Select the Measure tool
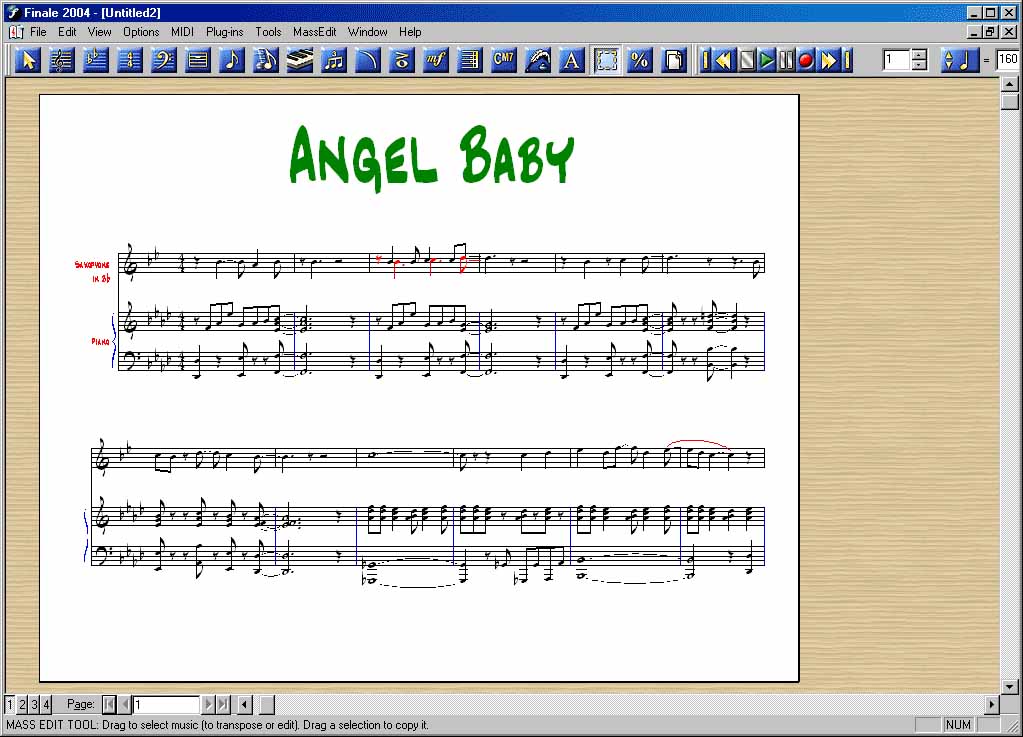1023x737 pixels. pos(198,60)
